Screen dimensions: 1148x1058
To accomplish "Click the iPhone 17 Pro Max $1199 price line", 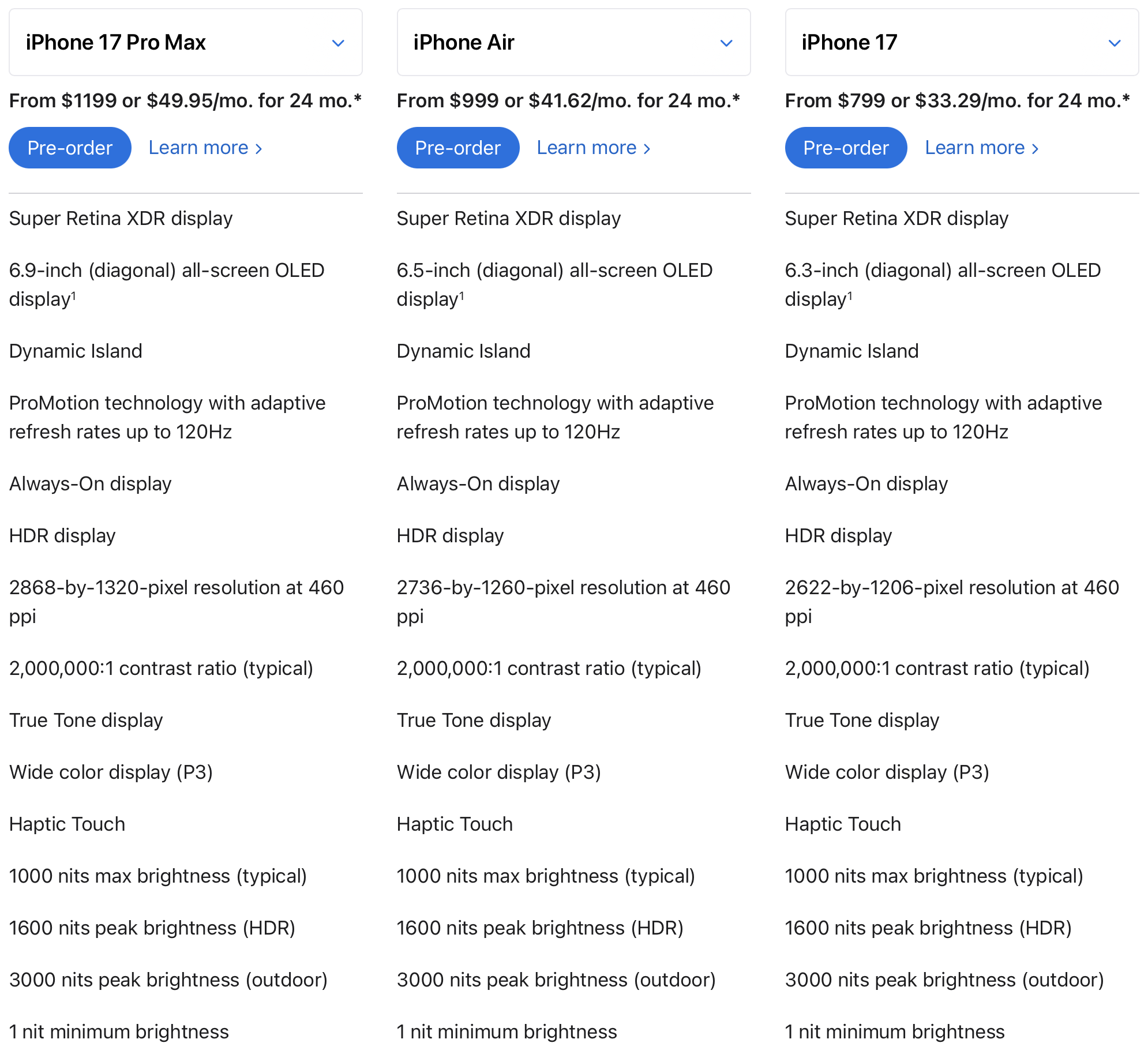I will tap(185, 101).
